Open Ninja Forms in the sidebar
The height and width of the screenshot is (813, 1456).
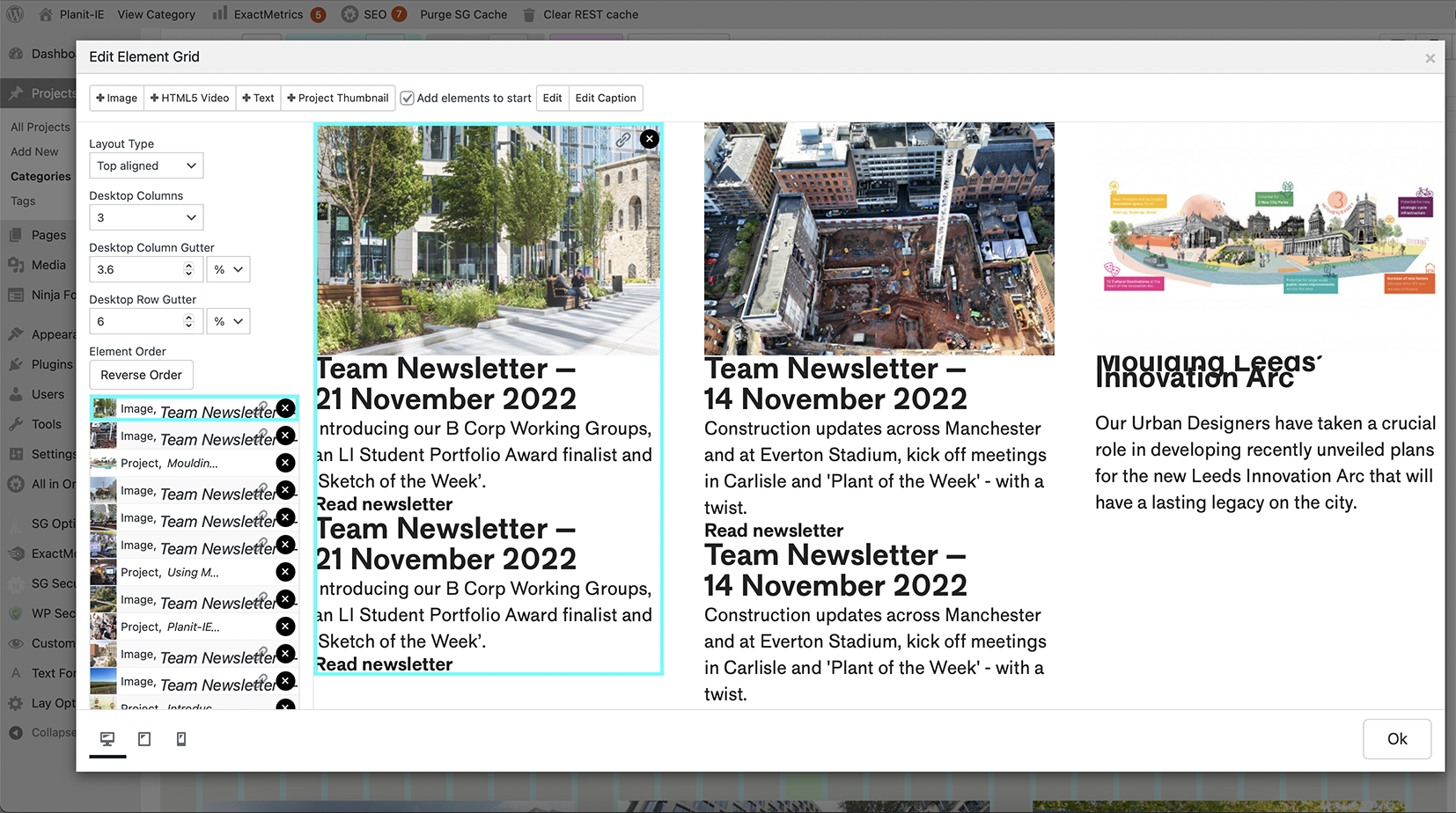click(48, 295)
